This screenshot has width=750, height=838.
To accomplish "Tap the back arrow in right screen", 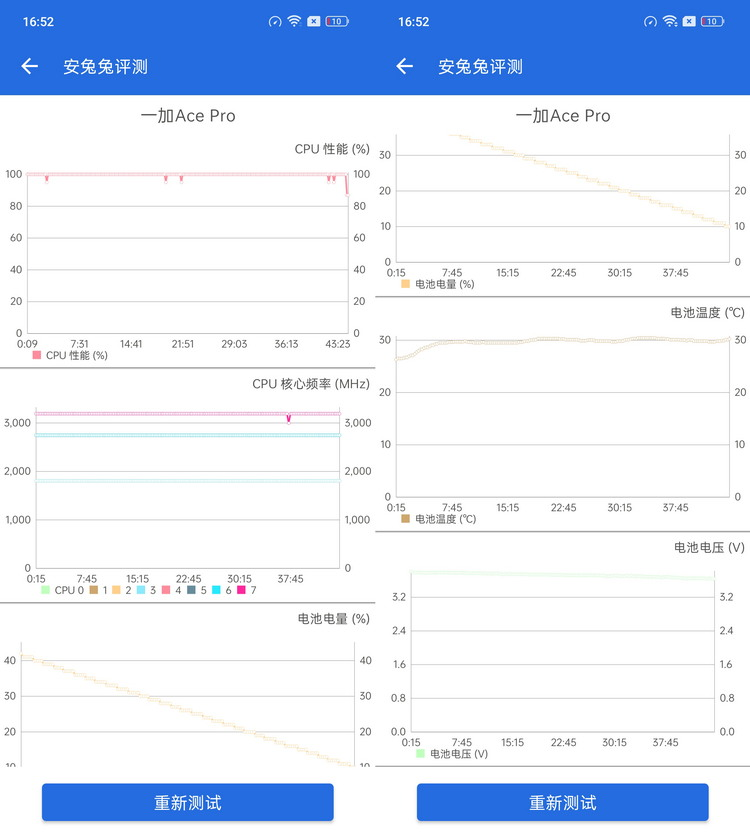I will [x=405, y=66].
